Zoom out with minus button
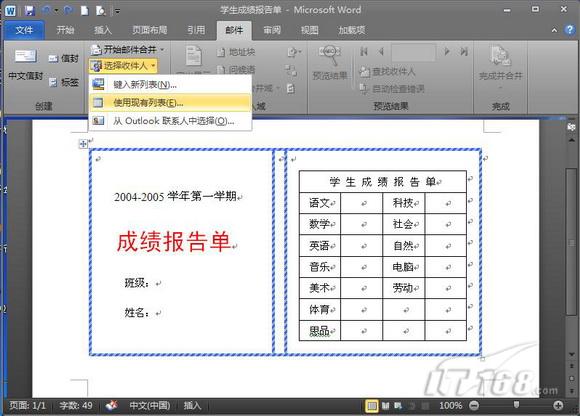Screen dimensions: 580x416 pyautogui.click(x=474, y=406)
